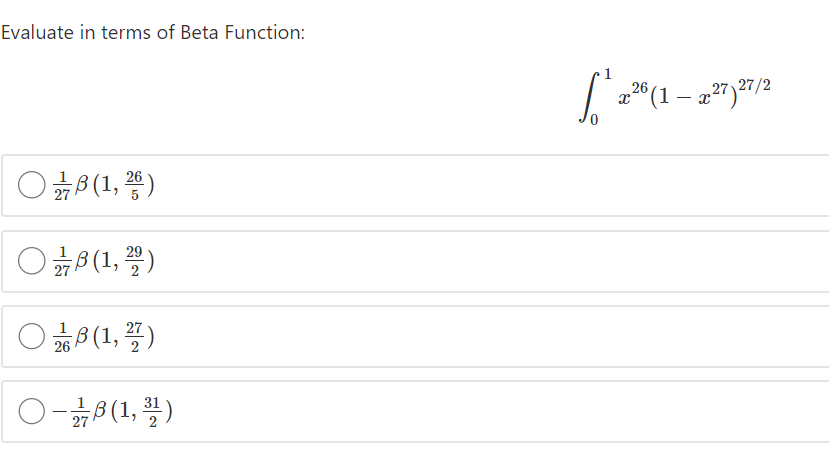Select the radio button for β(1, 26/5)
Image resolution: width=829 pixels, height=465 pixels.
pos(31,185)
